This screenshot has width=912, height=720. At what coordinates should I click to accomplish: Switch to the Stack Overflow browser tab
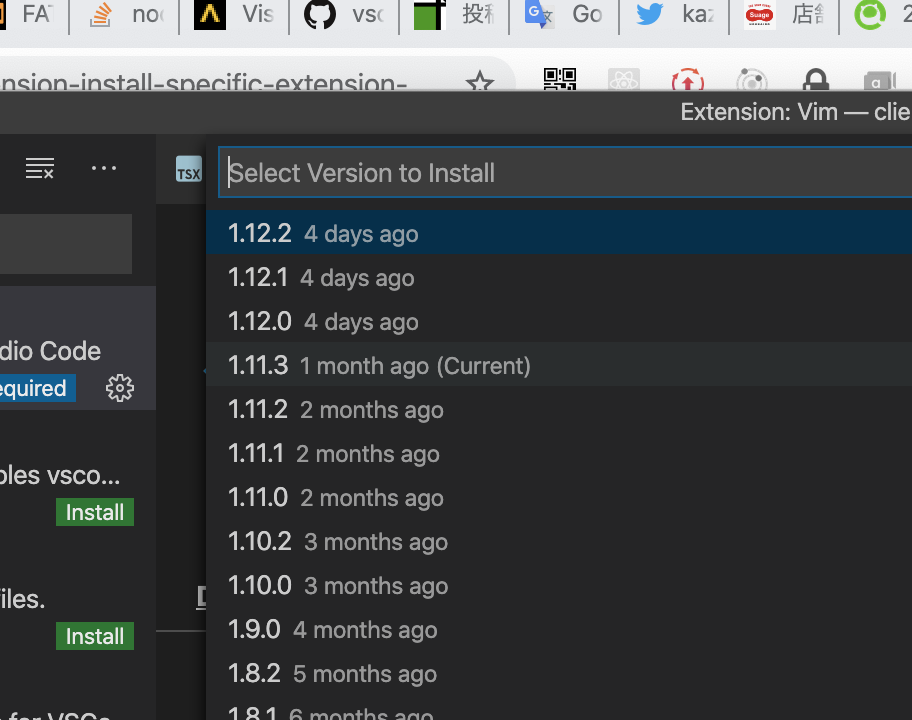point(124,15)
